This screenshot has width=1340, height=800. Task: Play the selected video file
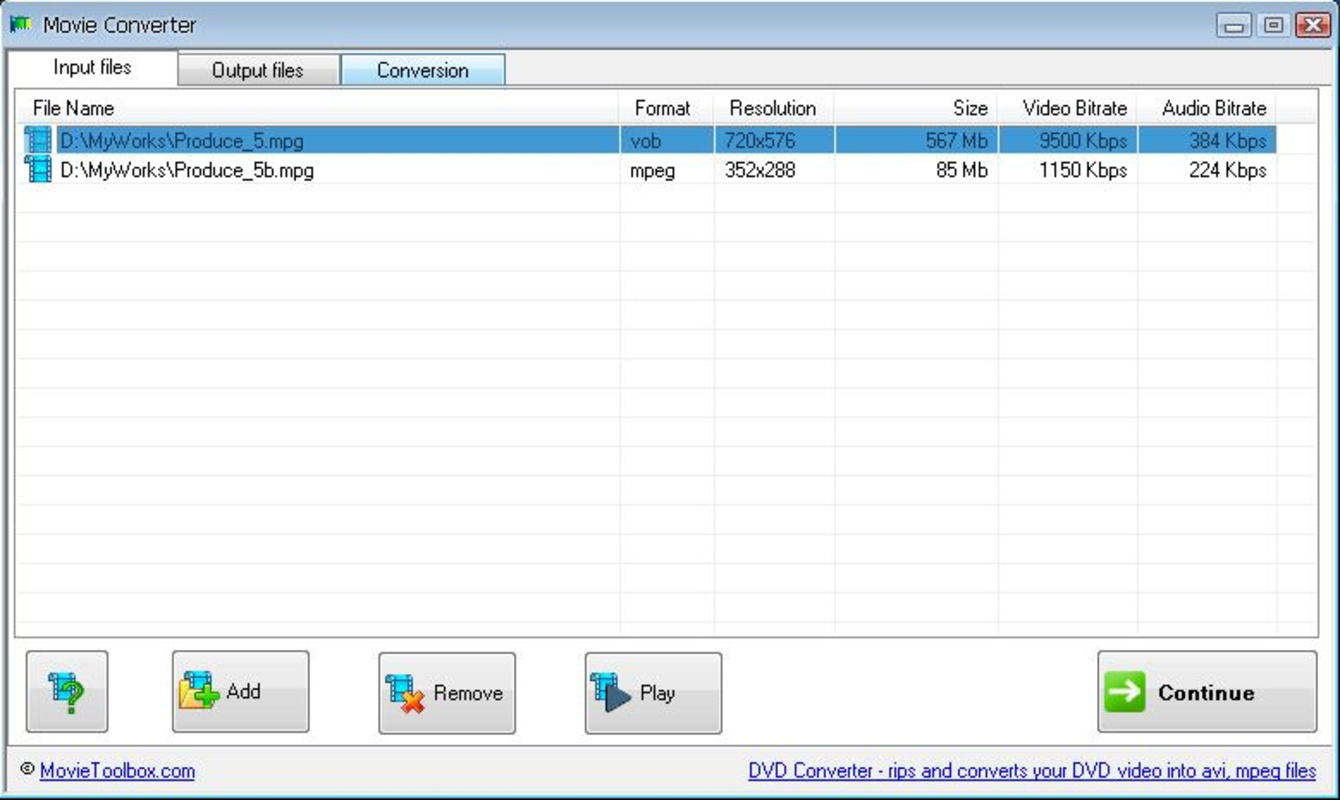(653, 693)
